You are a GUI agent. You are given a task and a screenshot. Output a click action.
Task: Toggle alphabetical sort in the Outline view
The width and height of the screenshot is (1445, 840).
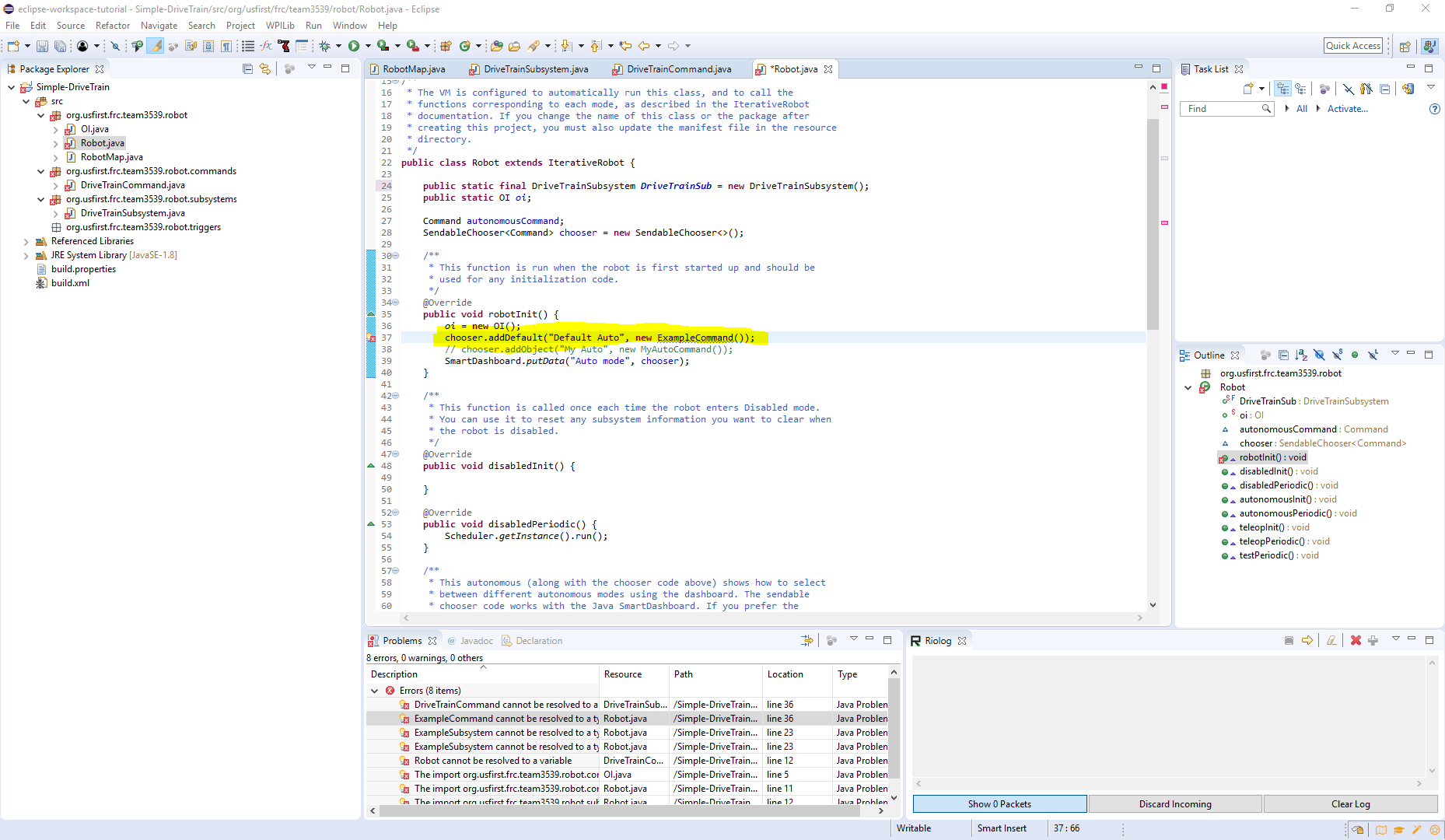pos(1300,354)
